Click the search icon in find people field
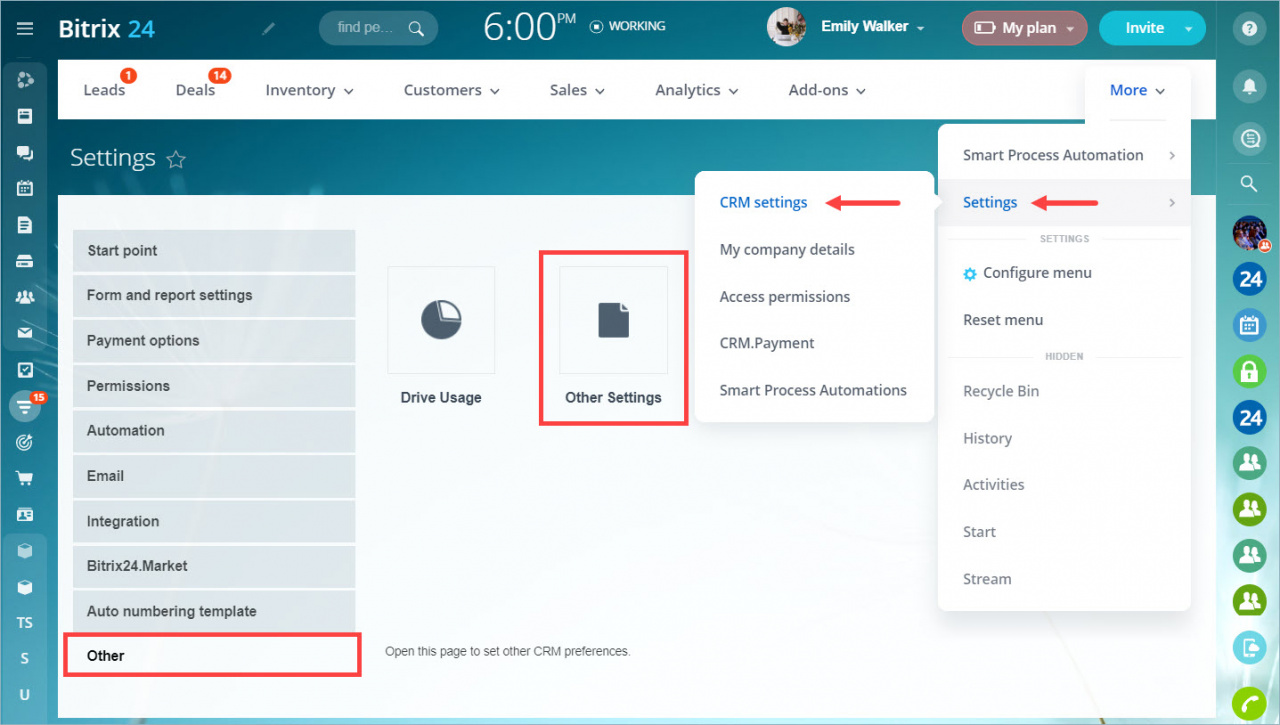 click(x=416, y=28)
